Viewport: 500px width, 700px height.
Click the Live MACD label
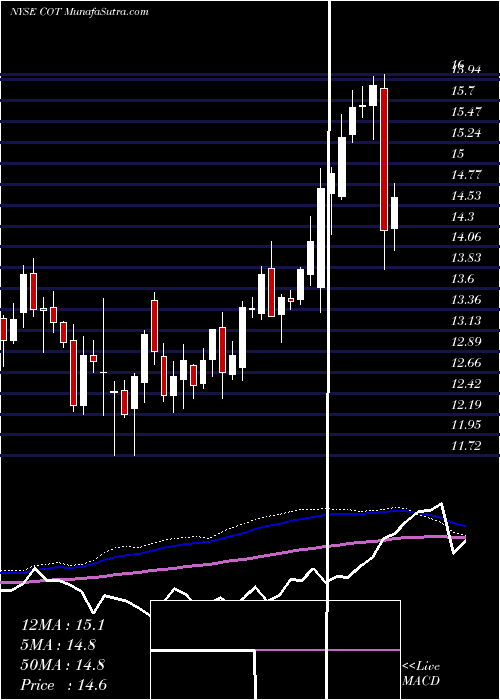[x=421, y=673]
